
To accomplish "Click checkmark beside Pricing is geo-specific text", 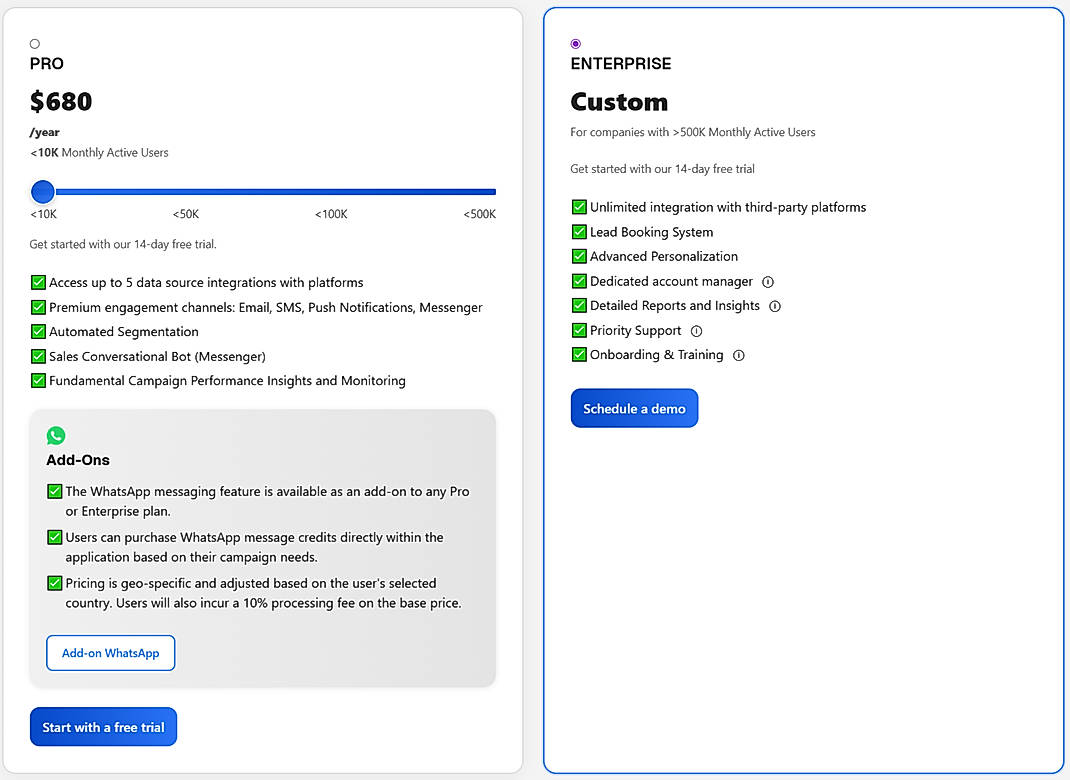I will pos(55,583).
